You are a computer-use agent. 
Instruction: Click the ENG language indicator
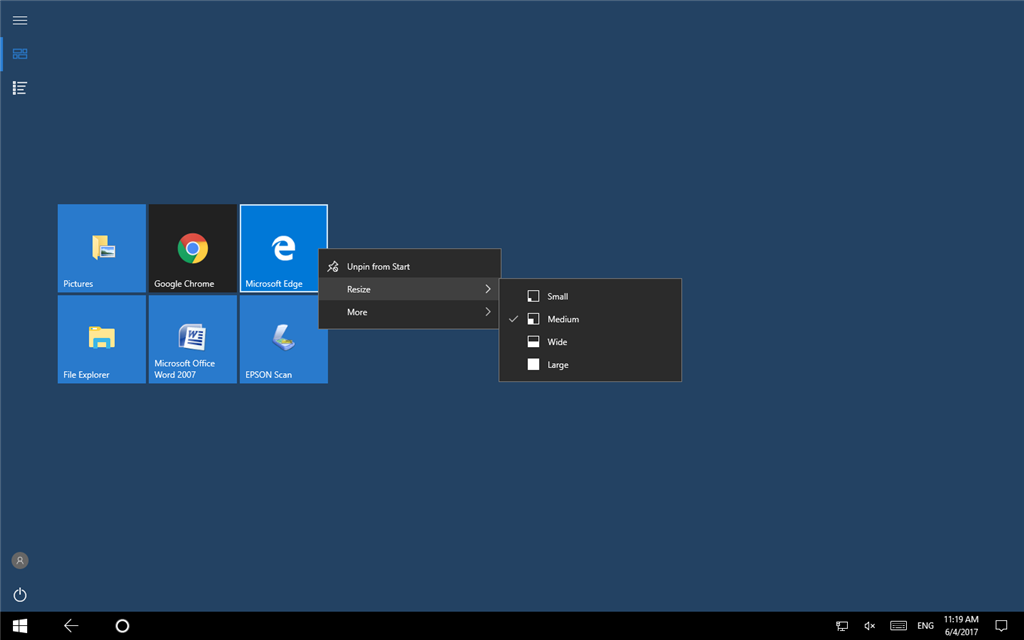pos(925,626)
